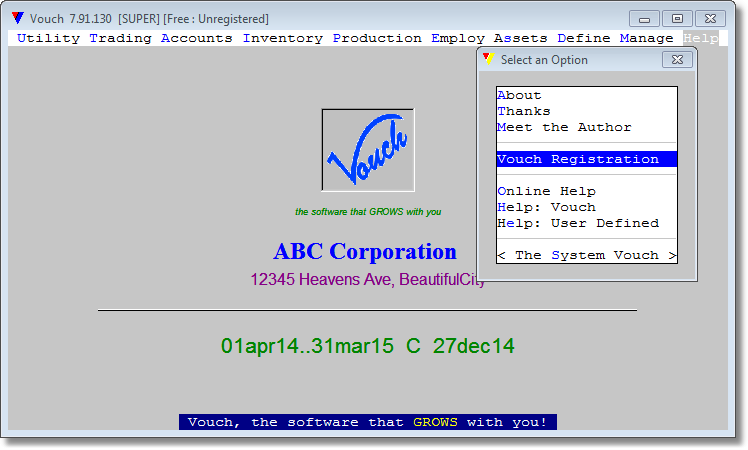Click the green GROWS with you tagline
The image size is (748, 450).
368,212
